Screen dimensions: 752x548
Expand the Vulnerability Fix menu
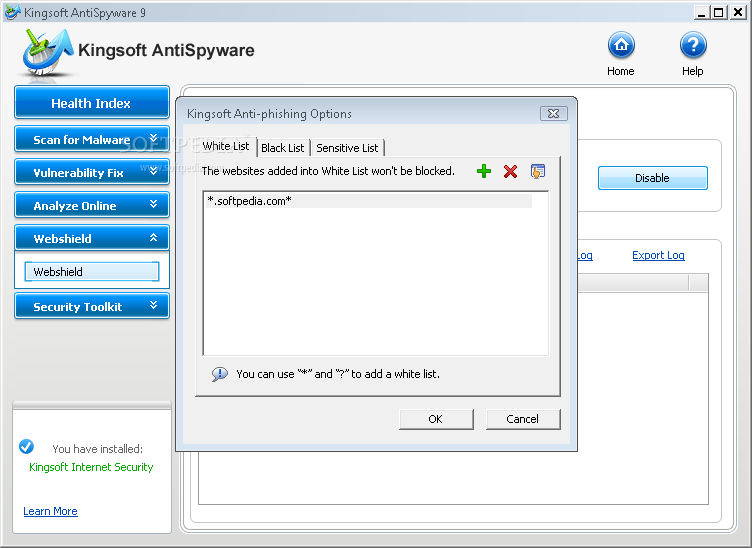tap(92, 172)
